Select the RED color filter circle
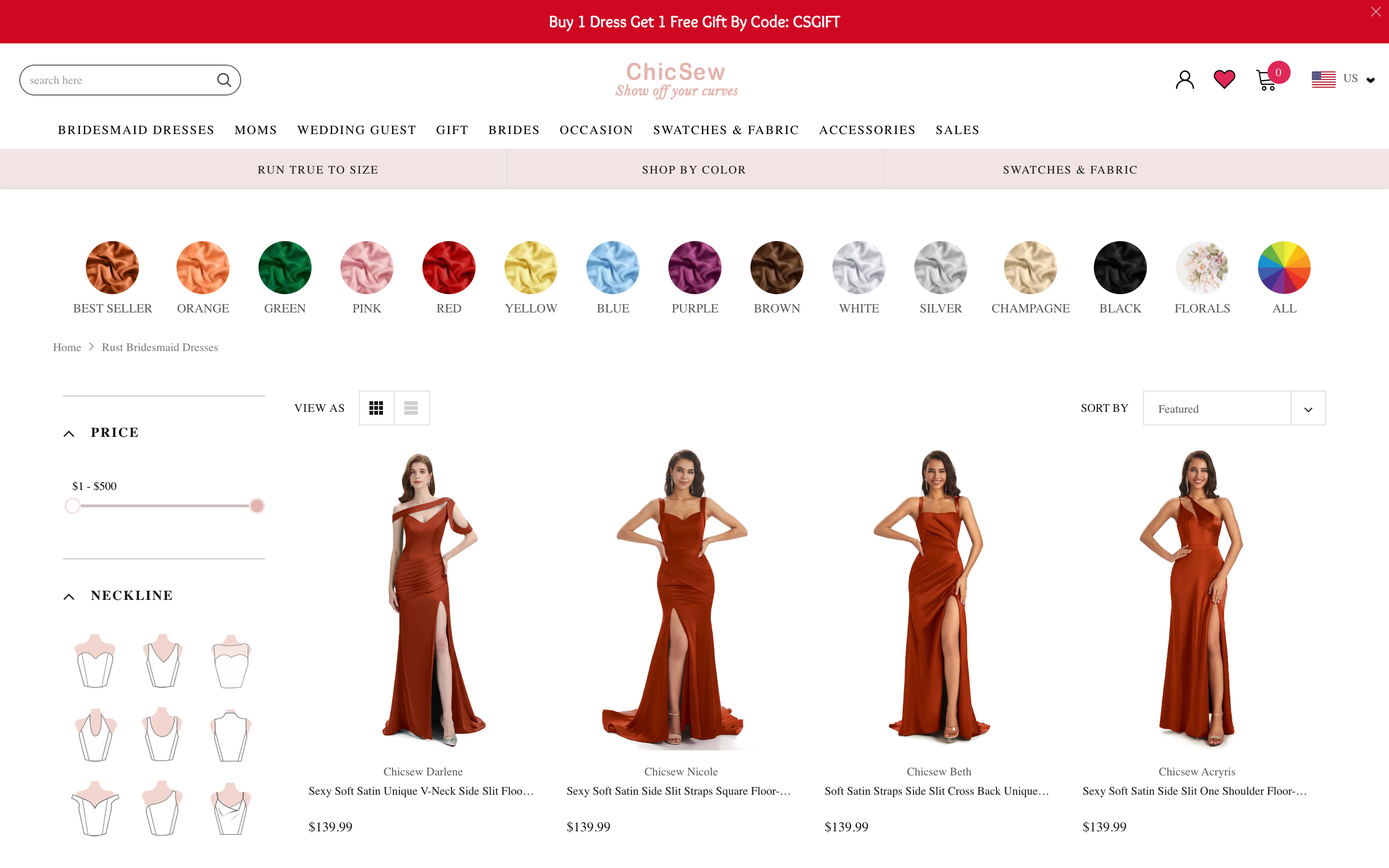The height and width of the screenshot is (868, 1389). pos(448,267)
